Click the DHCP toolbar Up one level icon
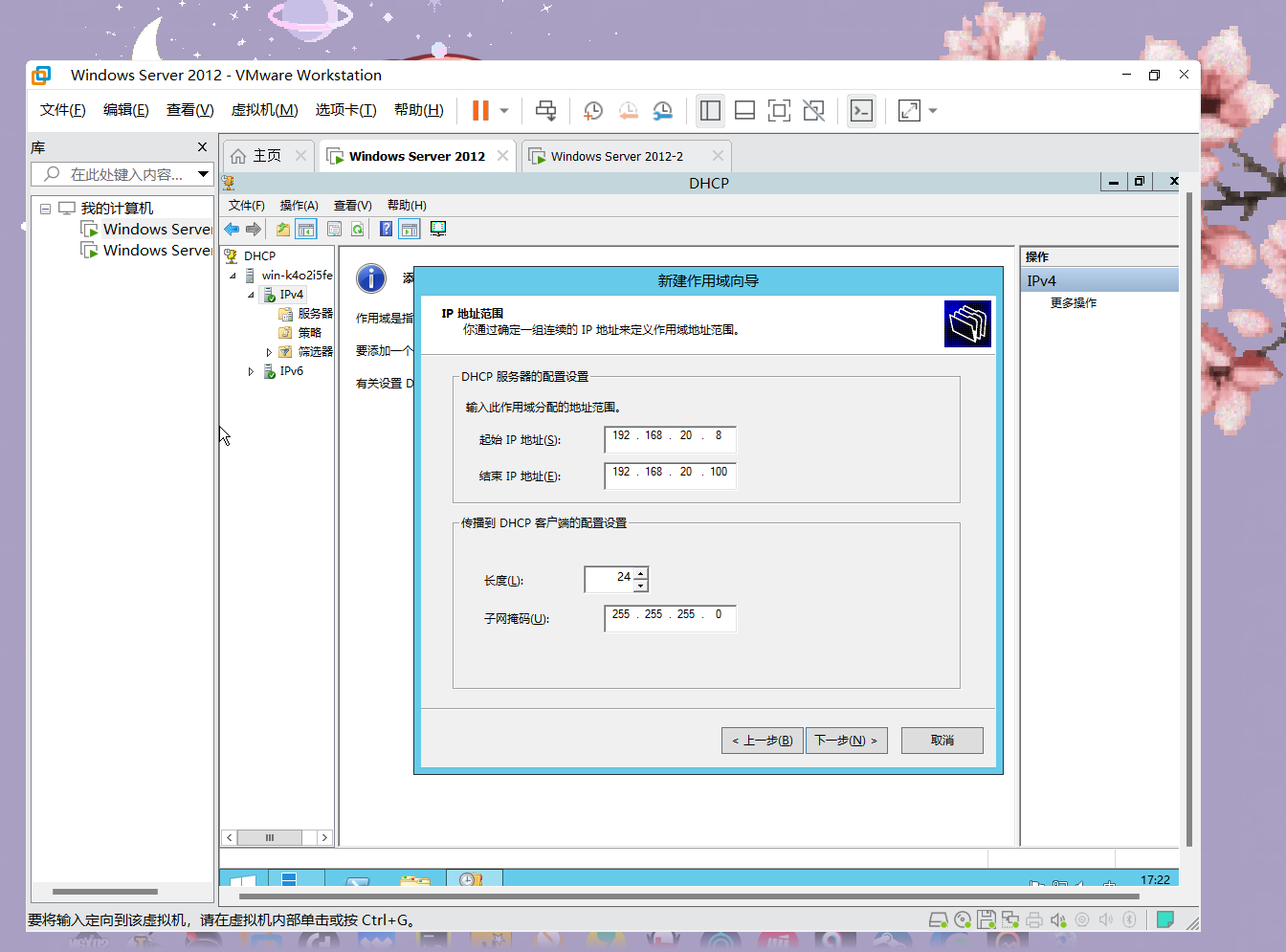 point(283,229)
